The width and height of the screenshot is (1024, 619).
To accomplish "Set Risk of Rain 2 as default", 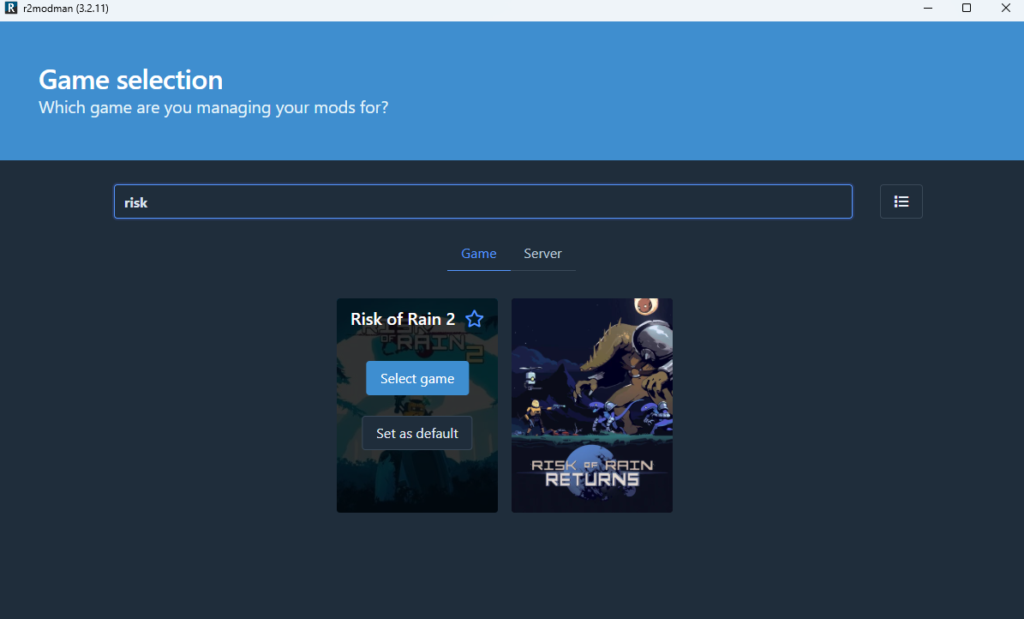I will click(417, 433).
